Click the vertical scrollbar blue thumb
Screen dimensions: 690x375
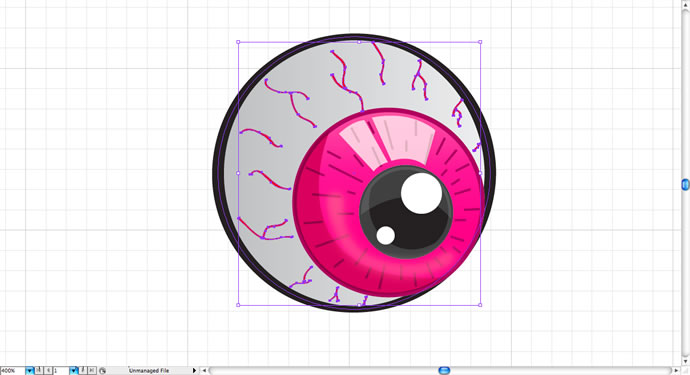(686, 184)
